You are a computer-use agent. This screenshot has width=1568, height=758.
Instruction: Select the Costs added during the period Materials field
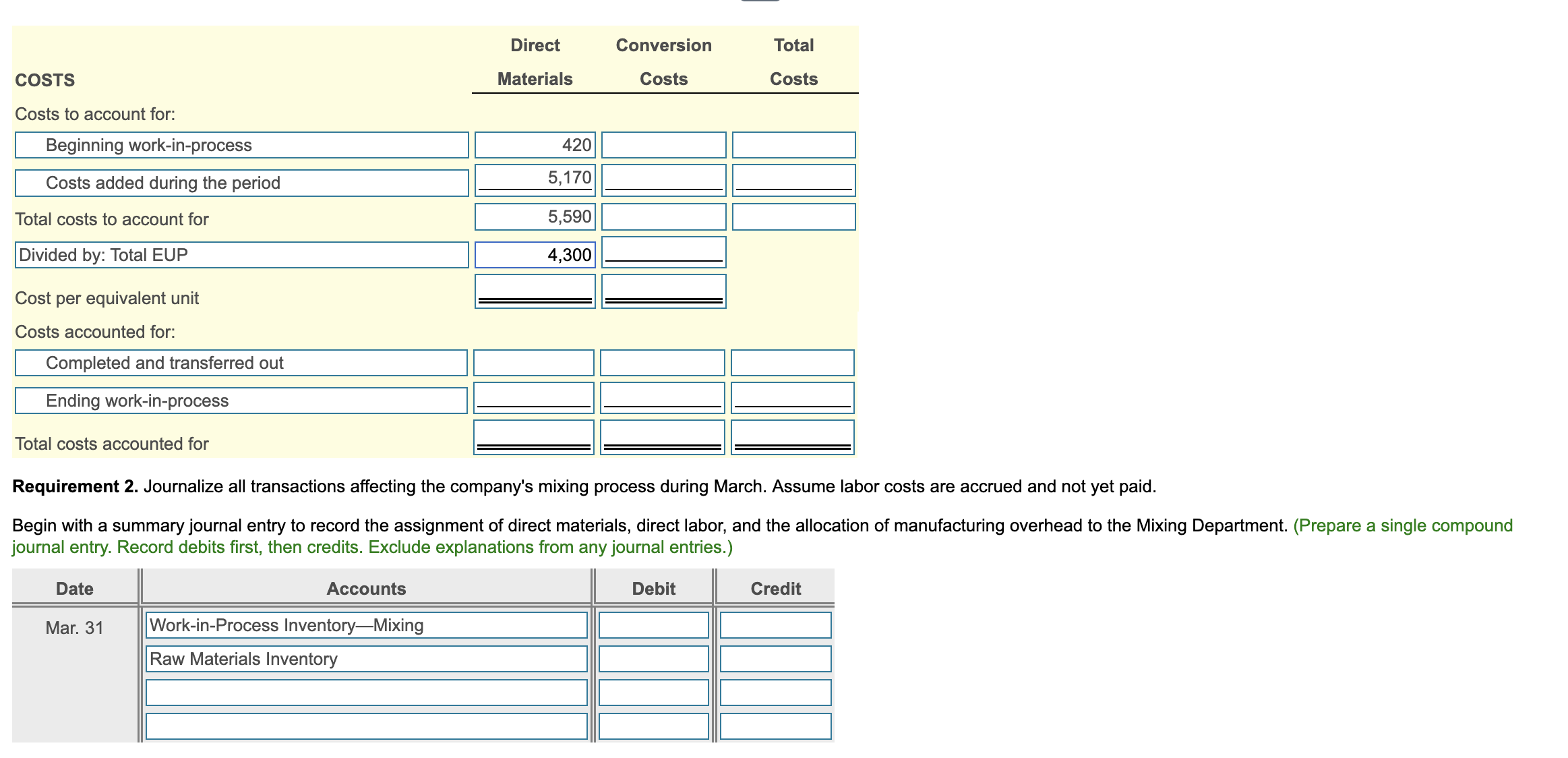pyautogui.click(x=533, y=181)
